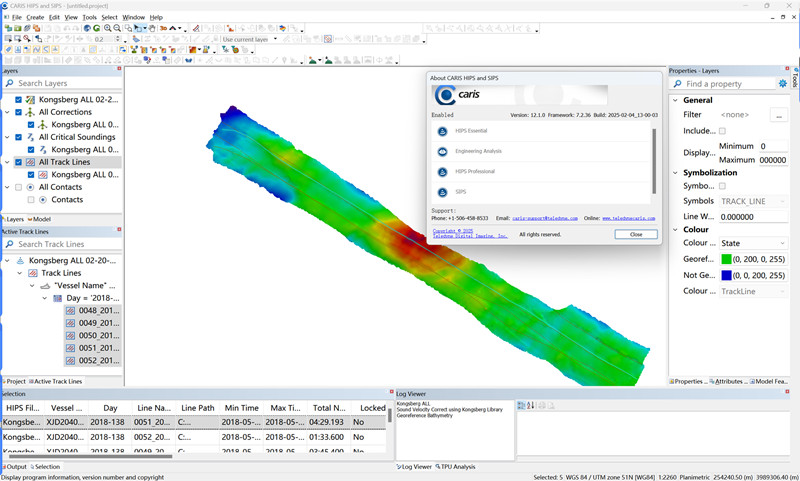Click the Search Track Lines field
The width and height of the screenshot is (800, 481).
pyautogui.click(x=62, y=244)
